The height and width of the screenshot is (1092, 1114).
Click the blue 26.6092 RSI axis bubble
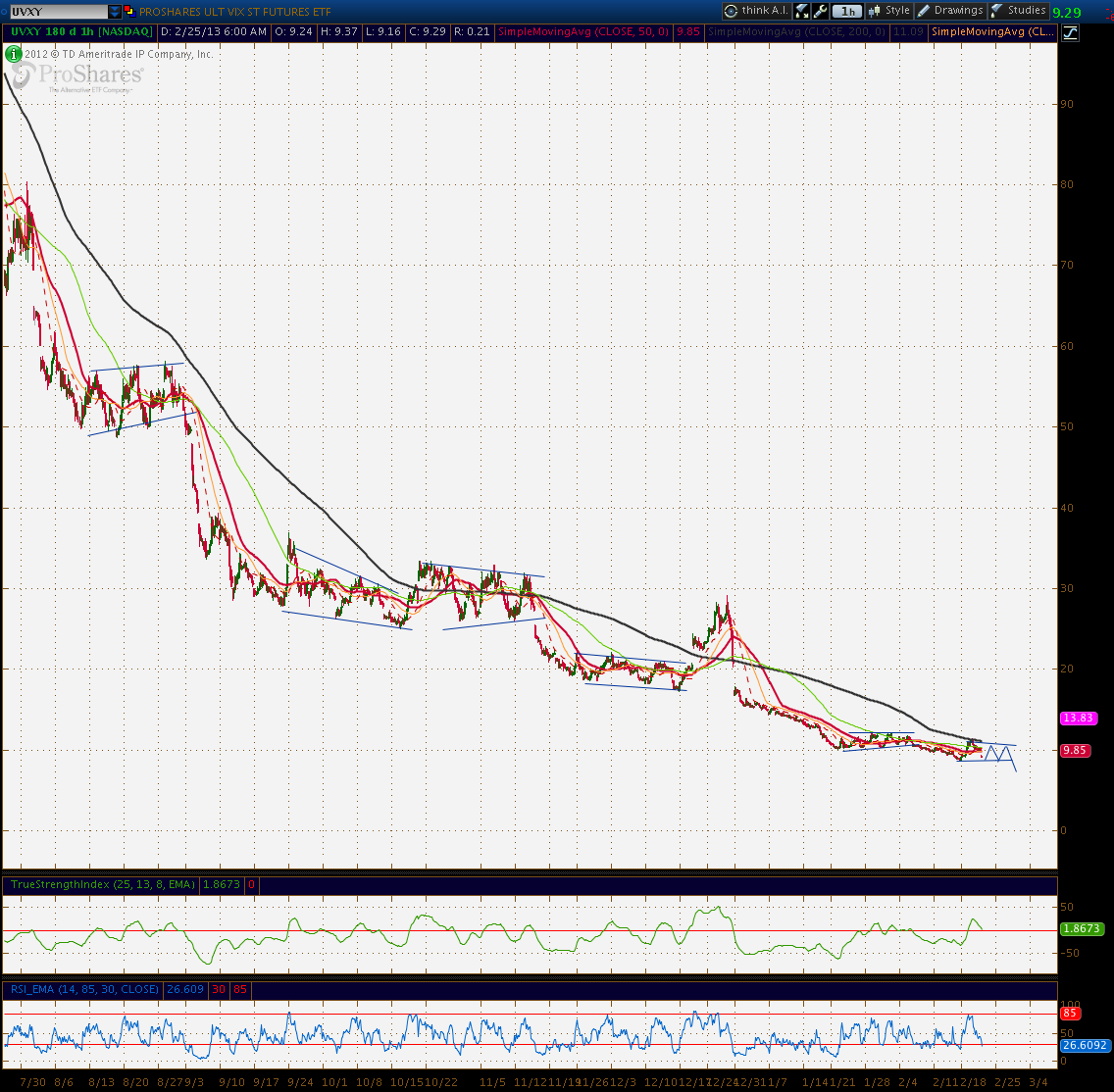click(1085, 1045)
